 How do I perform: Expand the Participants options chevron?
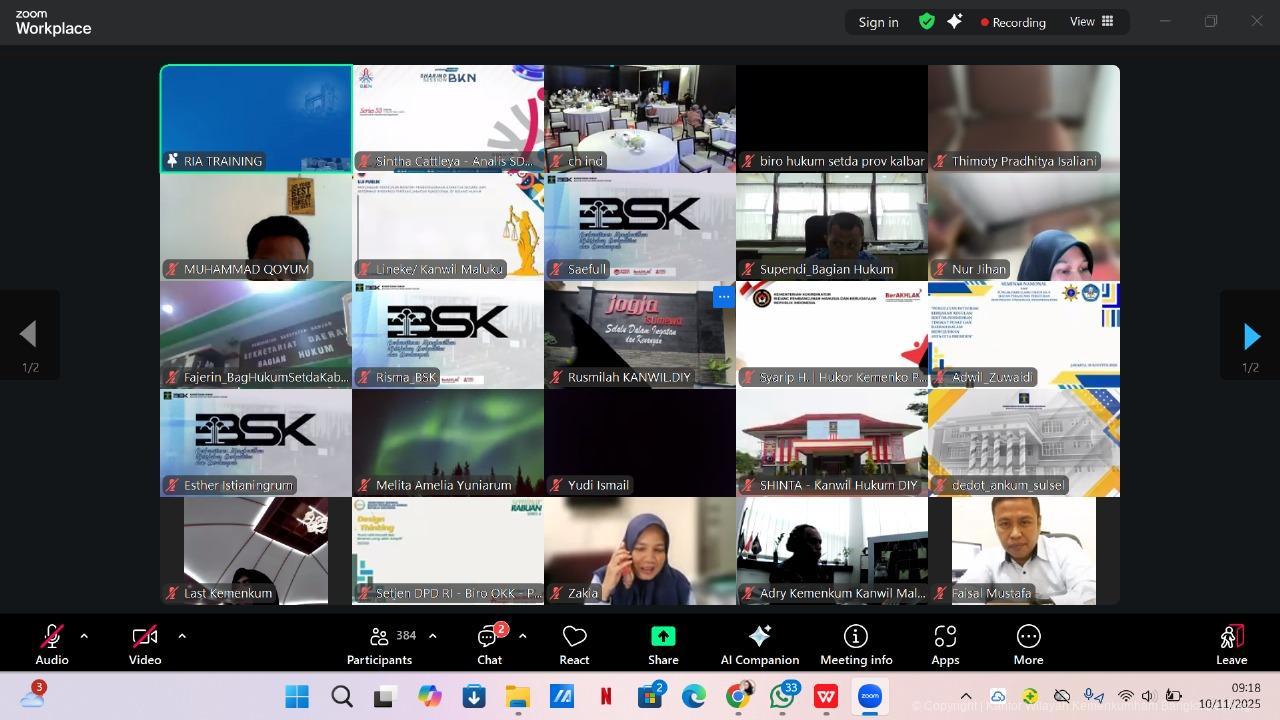click(x=432, y=636)
